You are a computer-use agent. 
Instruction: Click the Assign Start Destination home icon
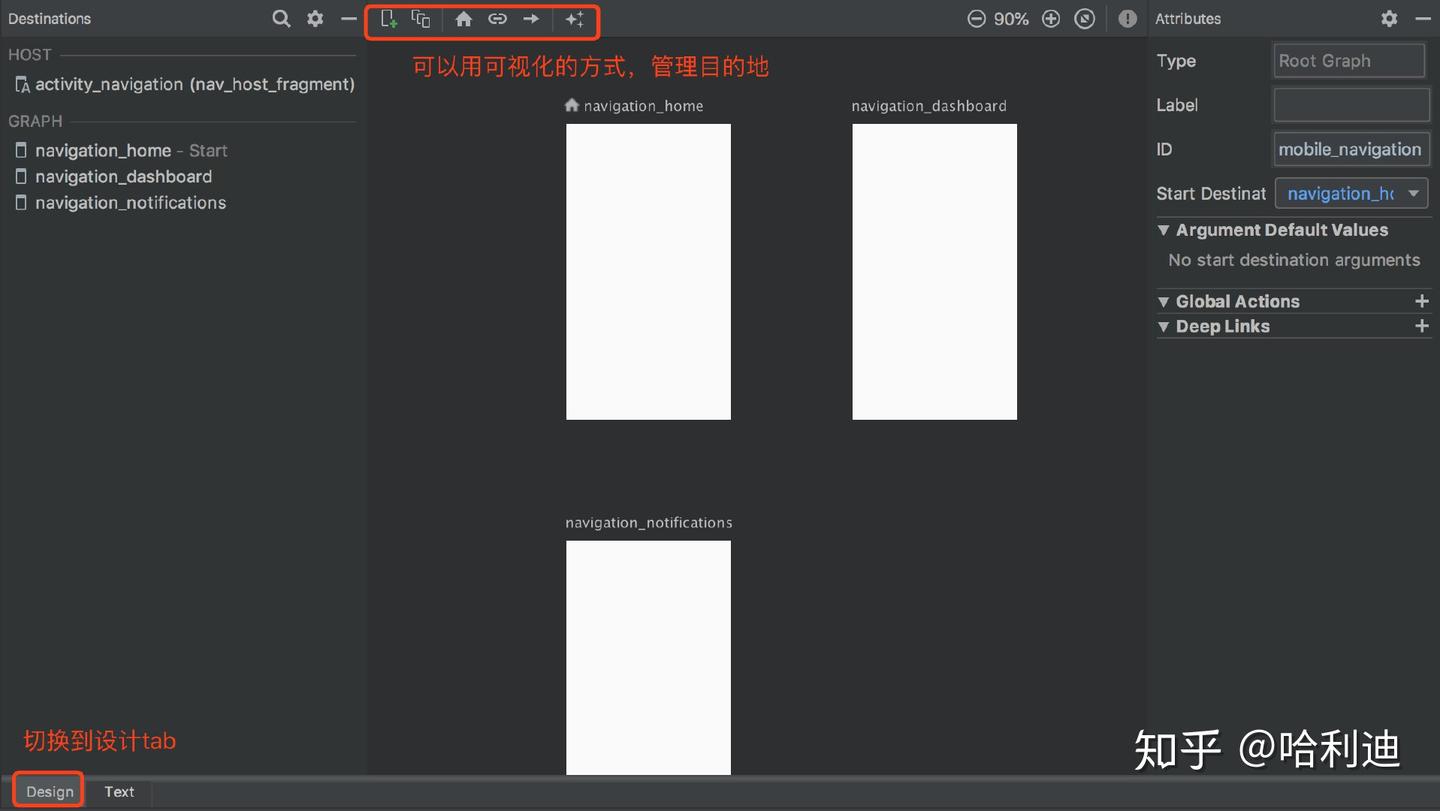[x=463, y=18]
